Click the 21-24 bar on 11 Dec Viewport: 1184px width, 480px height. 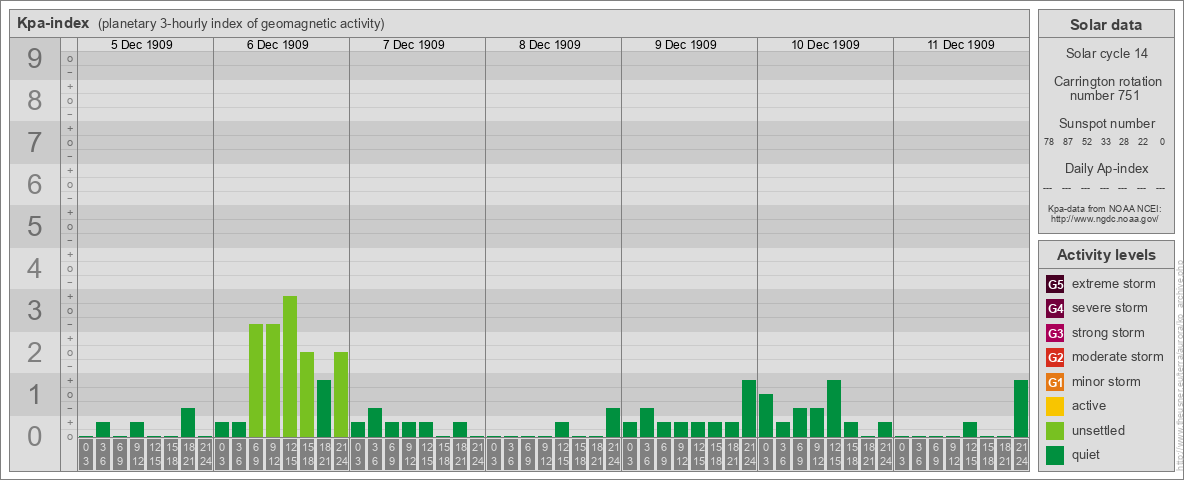pos(1021,408)
